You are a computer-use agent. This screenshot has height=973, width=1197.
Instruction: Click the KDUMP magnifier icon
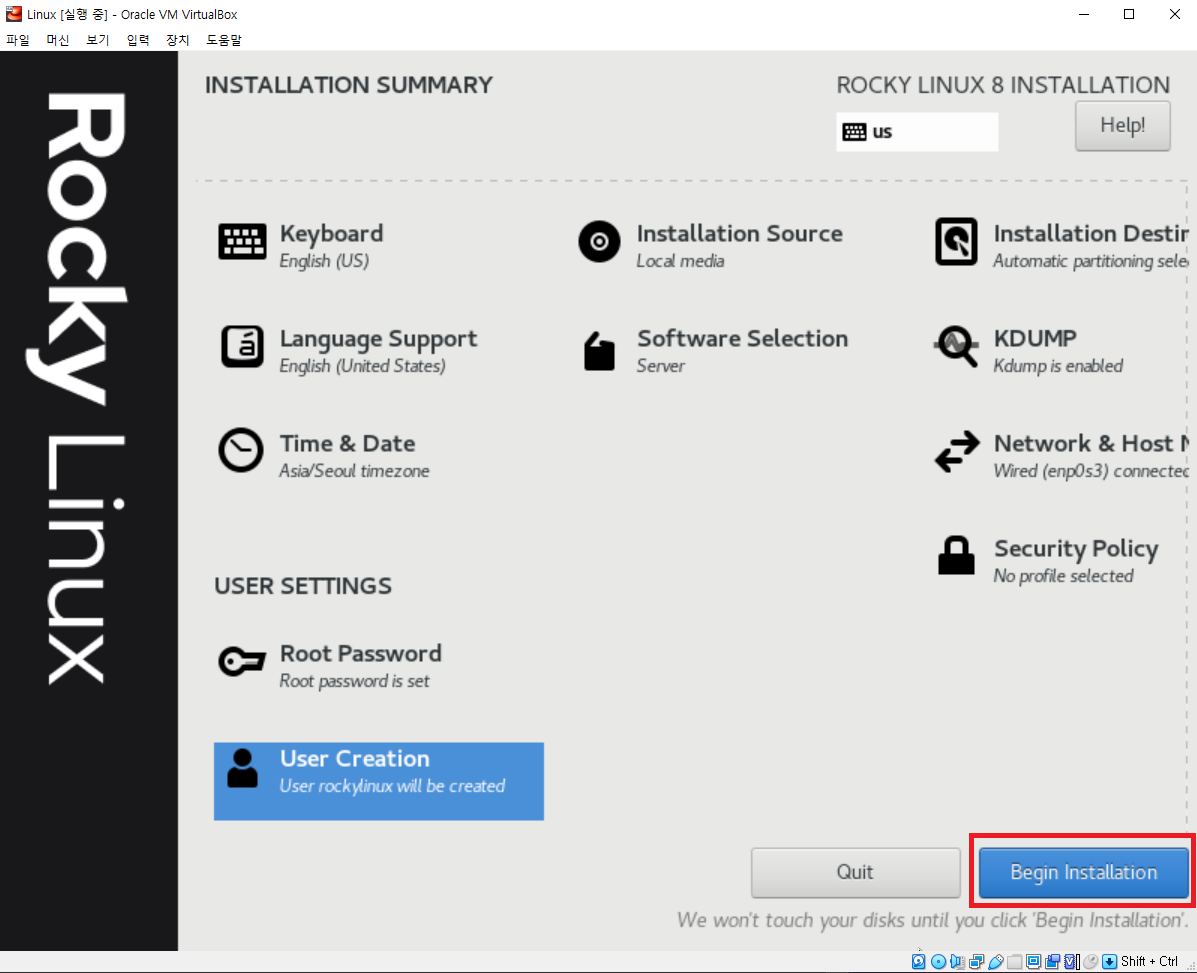[x=956, y=346]
